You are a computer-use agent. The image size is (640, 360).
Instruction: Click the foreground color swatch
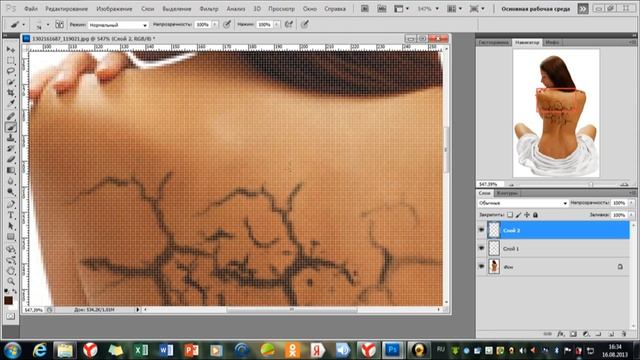(x=8, y=300)
